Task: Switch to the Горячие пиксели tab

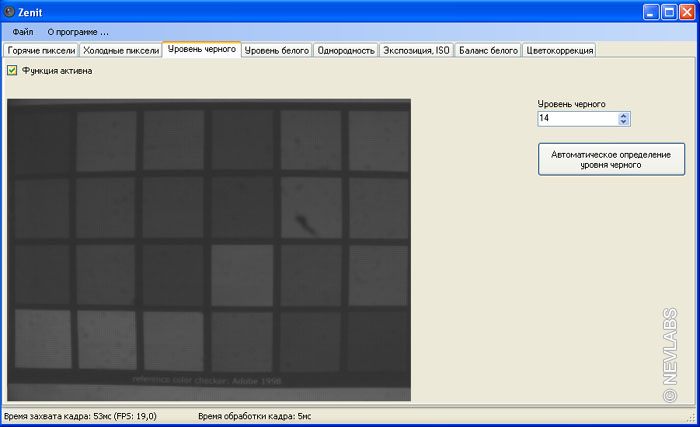Action: pyautogui.click(x=41, y=50)
